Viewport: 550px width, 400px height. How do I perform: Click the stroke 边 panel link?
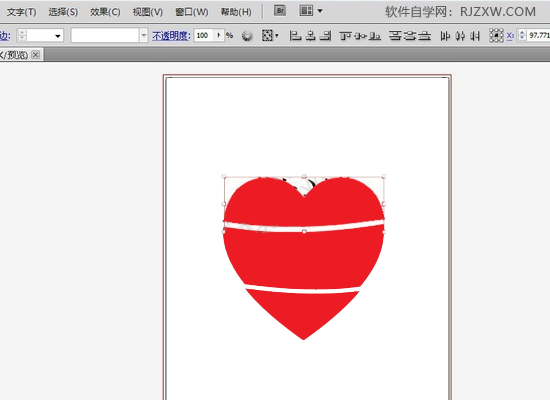(5, 35)
